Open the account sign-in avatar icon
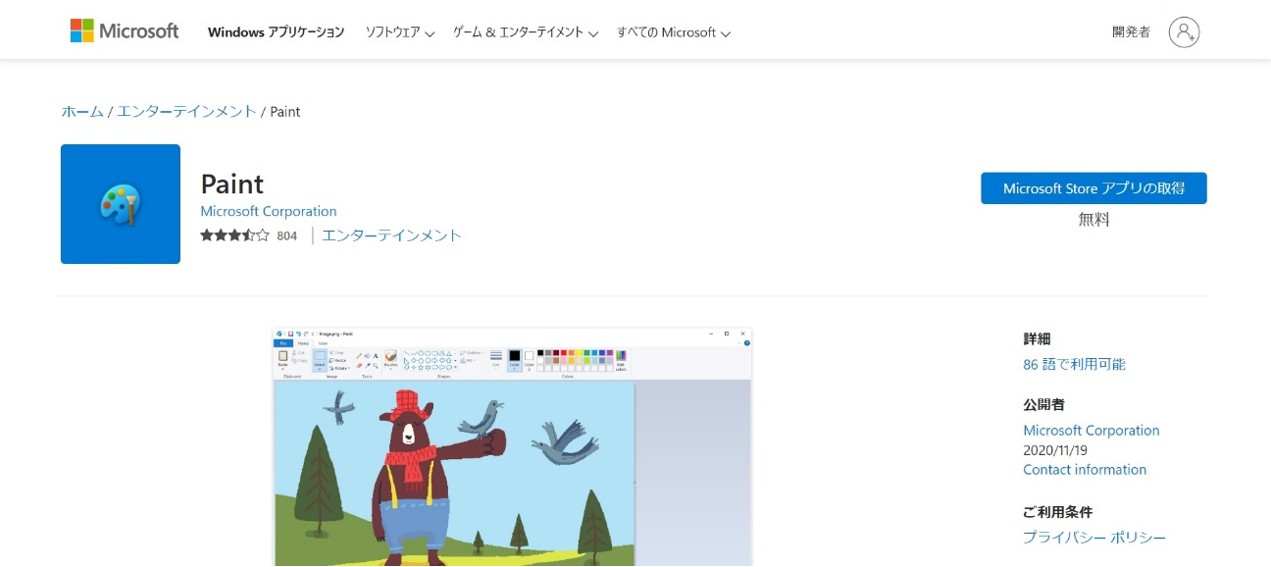This screenshot has height=567, width=1271. (1184, 32)
